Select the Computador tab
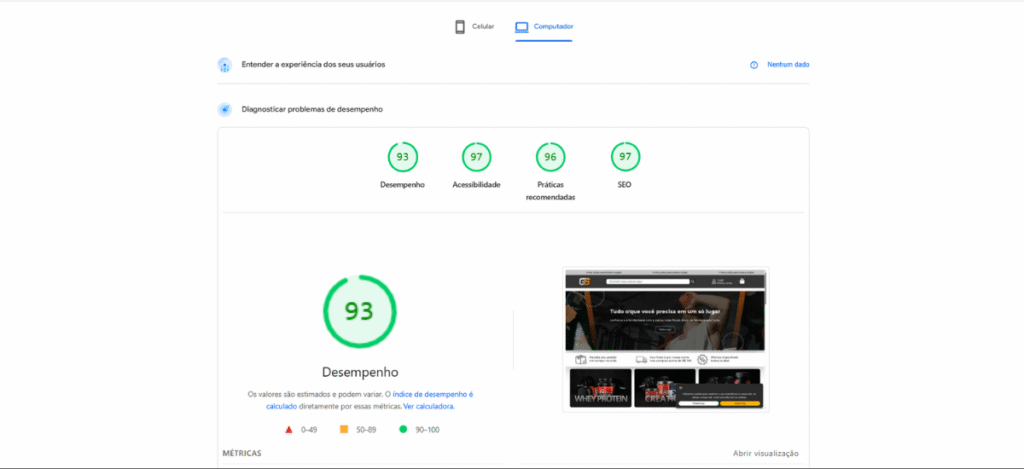The width and height of the screenshot is (1024, 469). [544, 27]
